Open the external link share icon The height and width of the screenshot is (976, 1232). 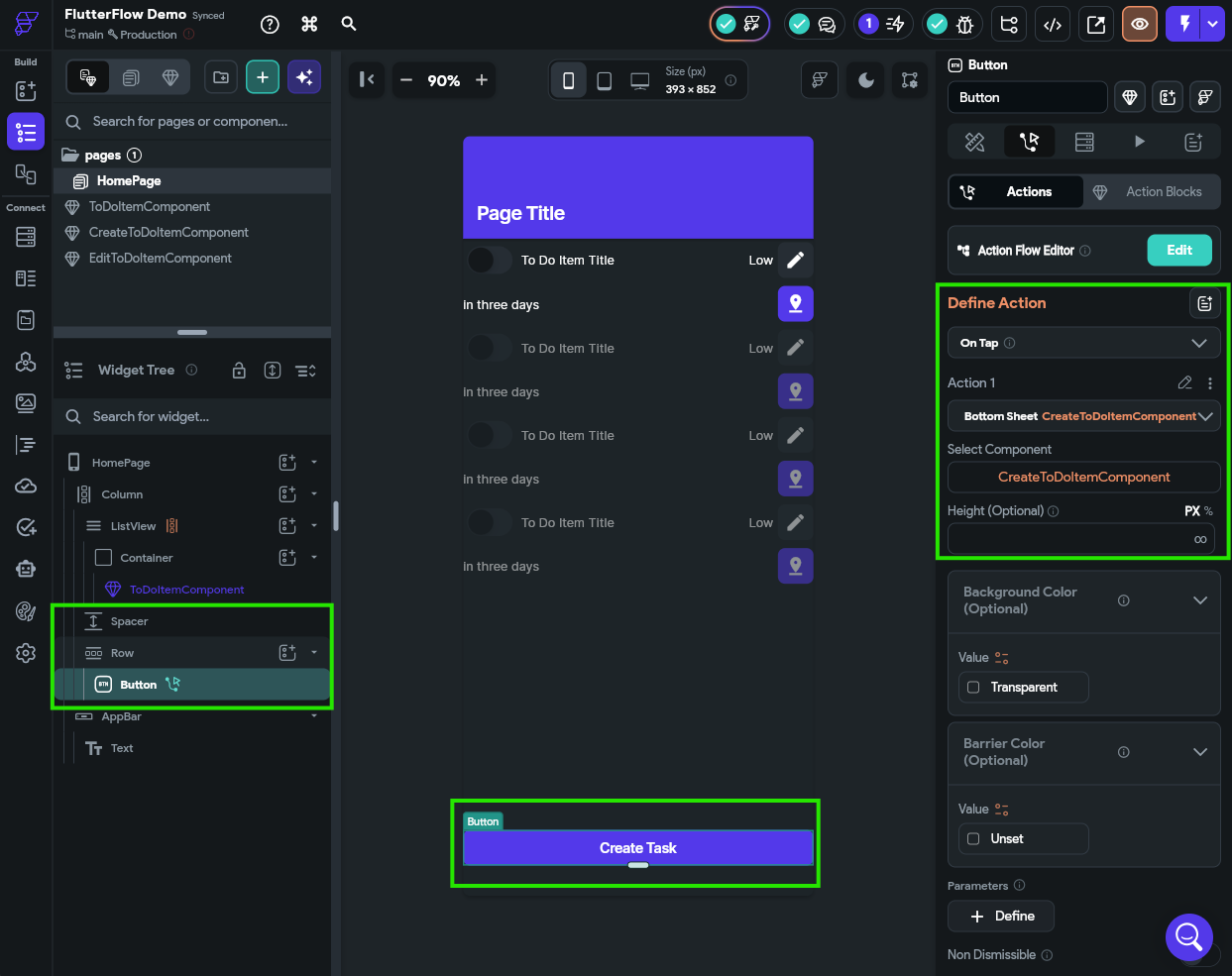1096,24
